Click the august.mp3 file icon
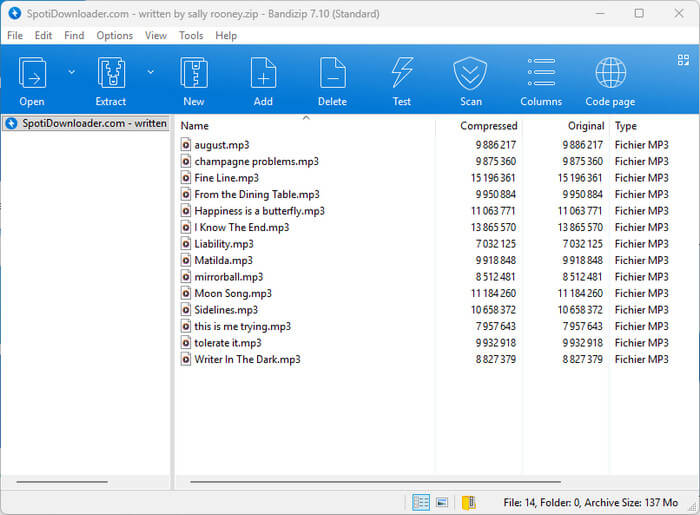This screenshot has width=700, height=515. pos(186,145)
